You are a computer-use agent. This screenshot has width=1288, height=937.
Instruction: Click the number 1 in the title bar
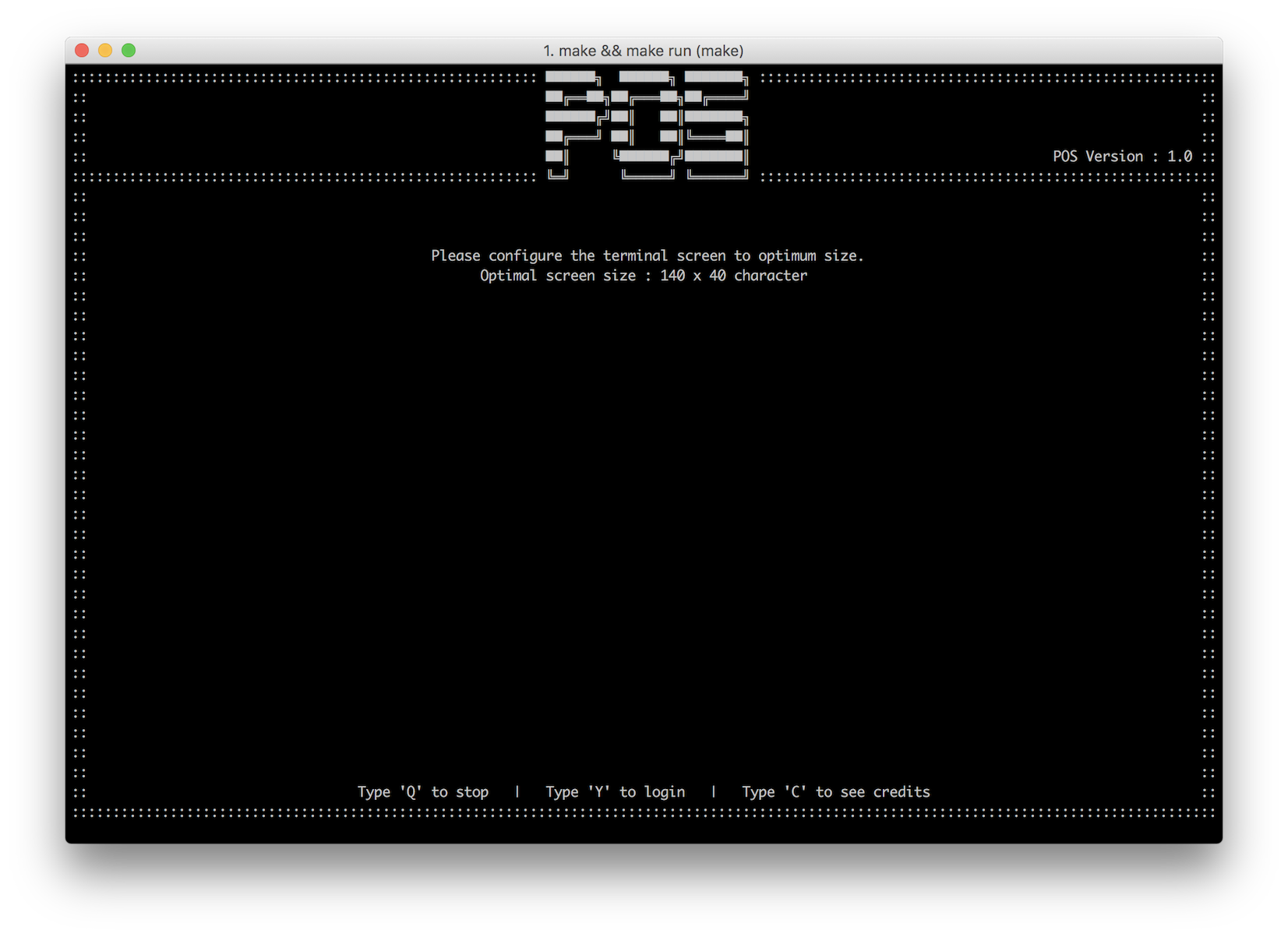[x=548, y=50]
